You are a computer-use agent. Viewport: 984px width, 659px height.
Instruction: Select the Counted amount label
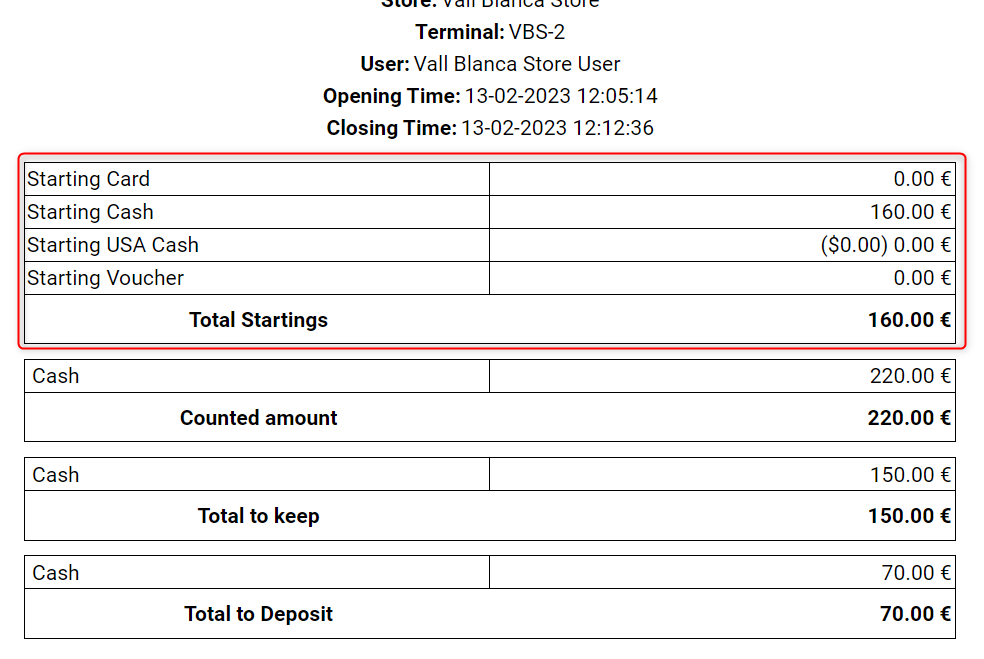258,418
